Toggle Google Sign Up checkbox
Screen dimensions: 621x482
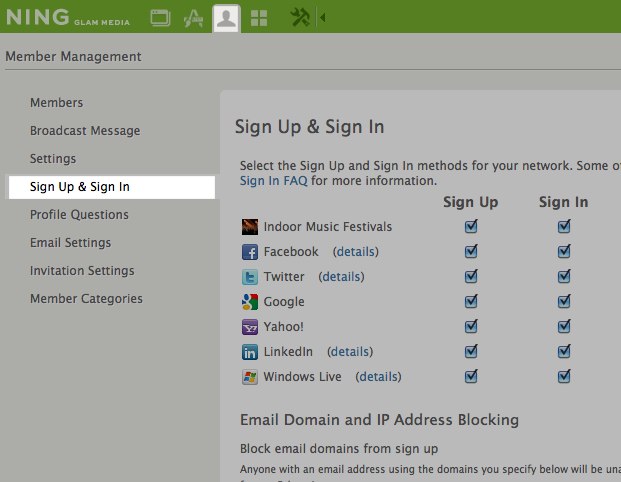click(x=471, y=301)
